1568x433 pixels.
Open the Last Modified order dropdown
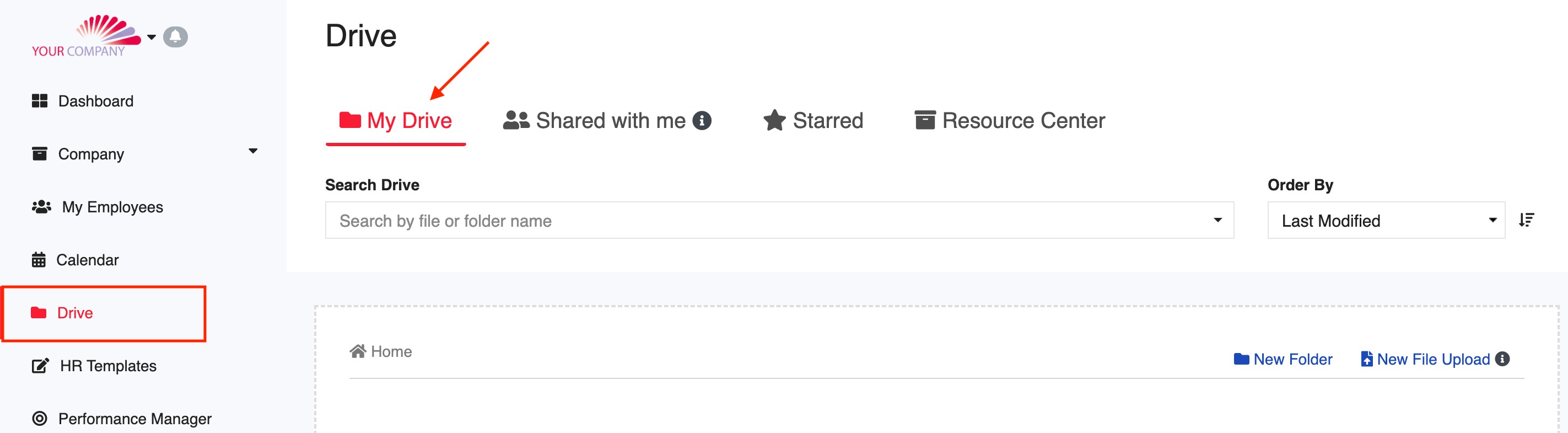click(x=1386, y=221)
